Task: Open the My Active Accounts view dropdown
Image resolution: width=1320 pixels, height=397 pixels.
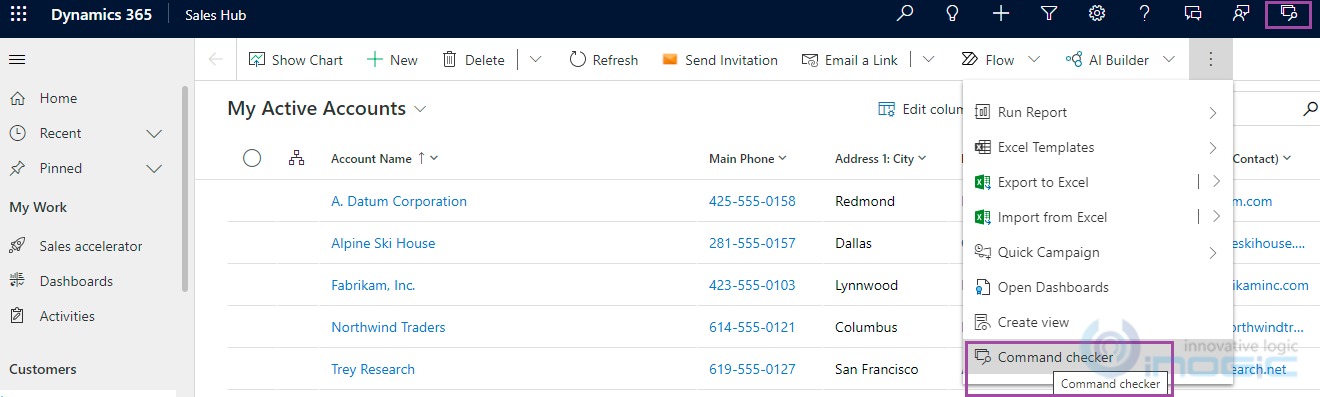Action: tap(420, 108)
